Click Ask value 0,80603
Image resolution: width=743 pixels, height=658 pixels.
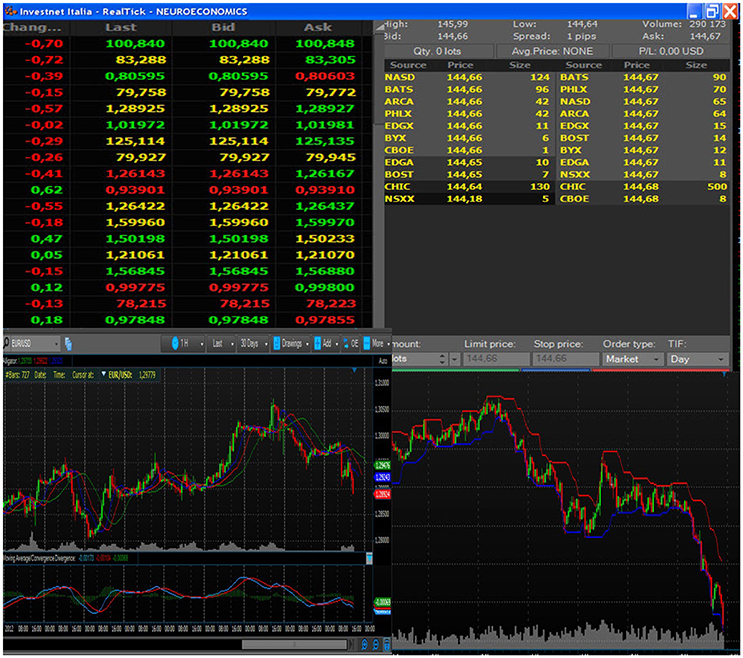pyautogui.click(x=325, y=76)
